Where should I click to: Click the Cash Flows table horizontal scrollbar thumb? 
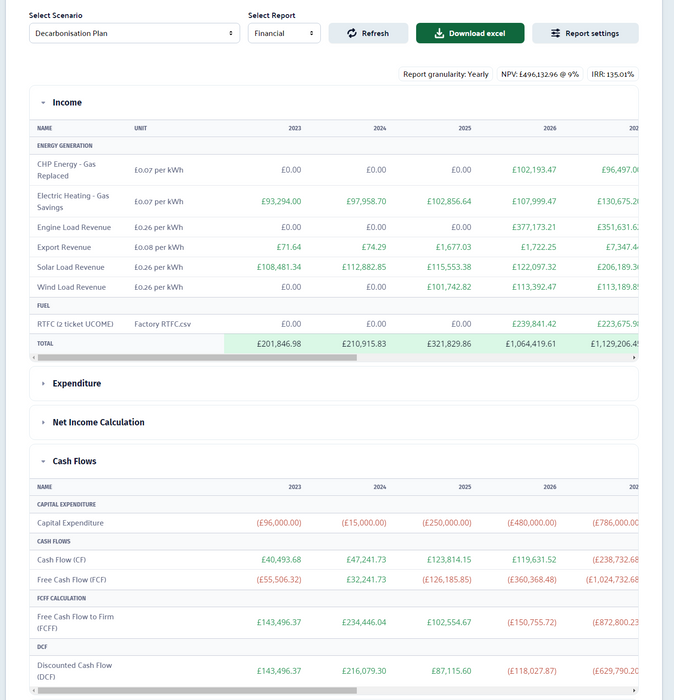(197, 691)
